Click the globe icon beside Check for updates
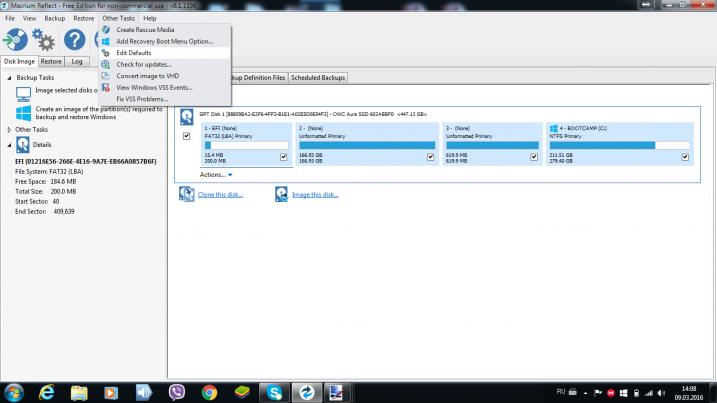717x403 pixels. point(106,64)
